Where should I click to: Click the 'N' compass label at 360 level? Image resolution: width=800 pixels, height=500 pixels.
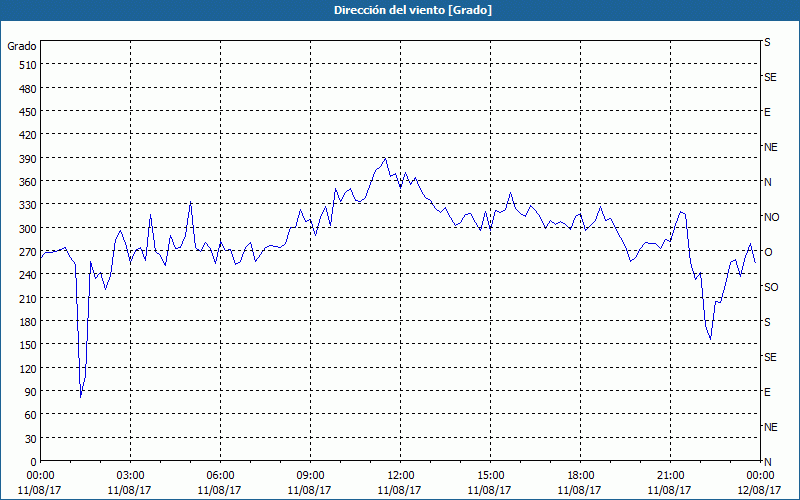[x=767, y=182]
